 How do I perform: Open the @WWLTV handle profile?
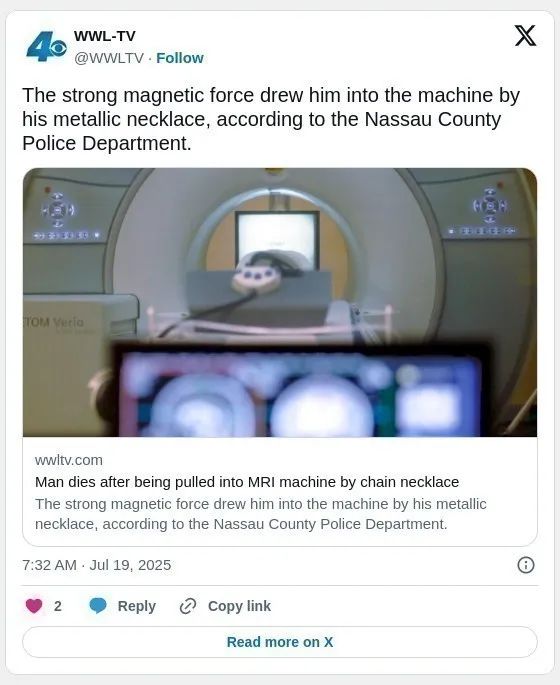[x=109, y=58]
